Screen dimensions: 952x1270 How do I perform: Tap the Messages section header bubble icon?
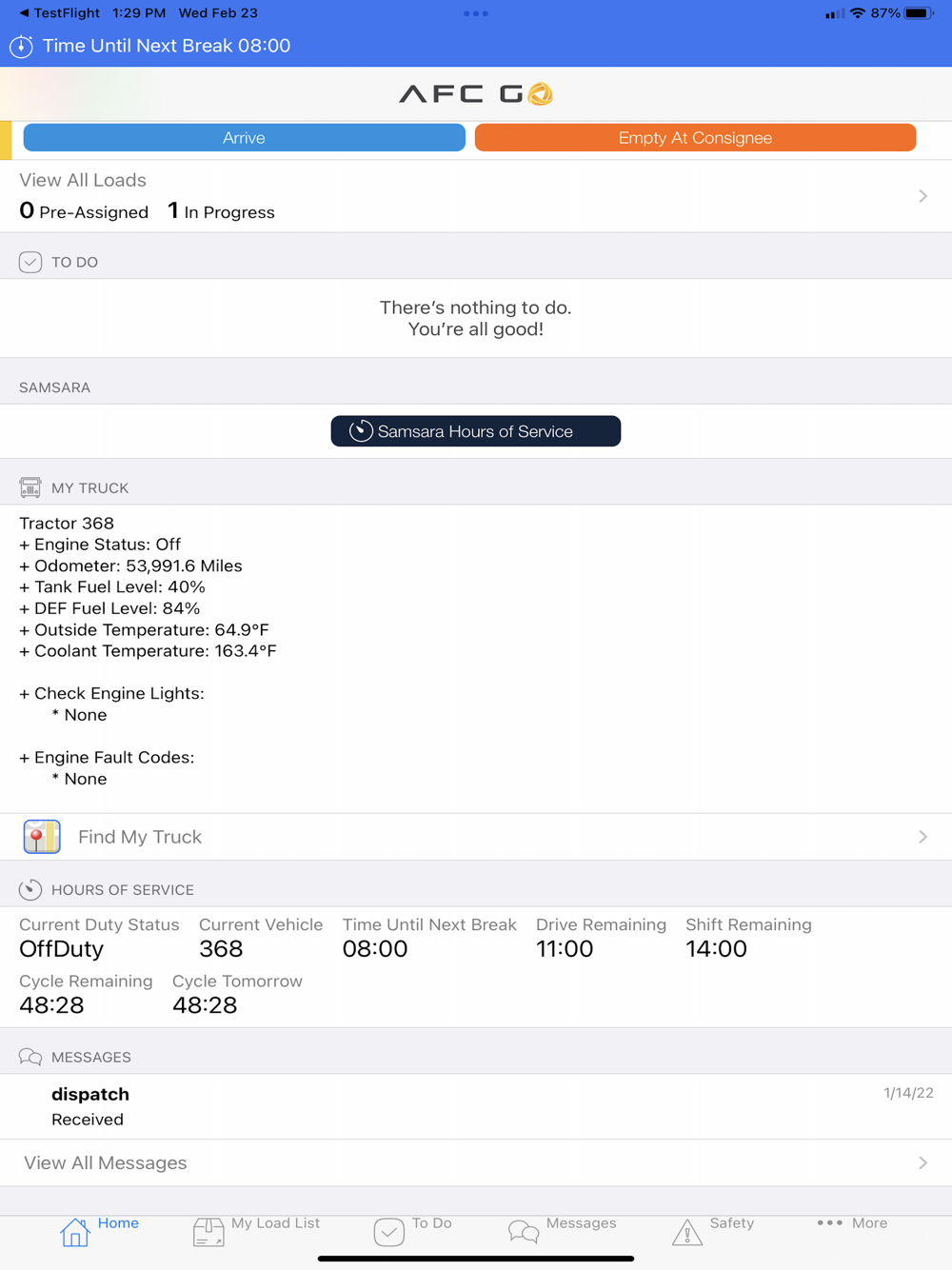[30, 1057]
